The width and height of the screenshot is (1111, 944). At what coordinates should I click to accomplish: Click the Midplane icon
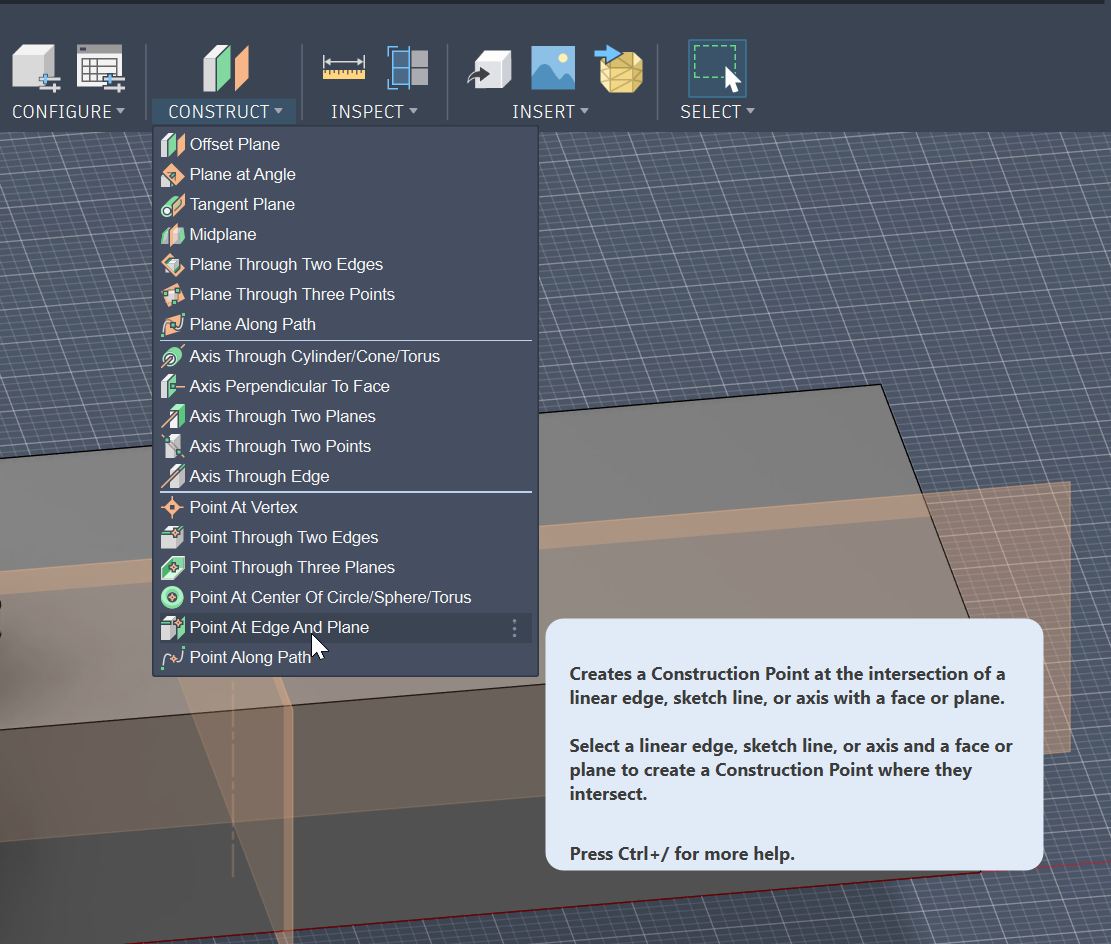tap(172, 235)
